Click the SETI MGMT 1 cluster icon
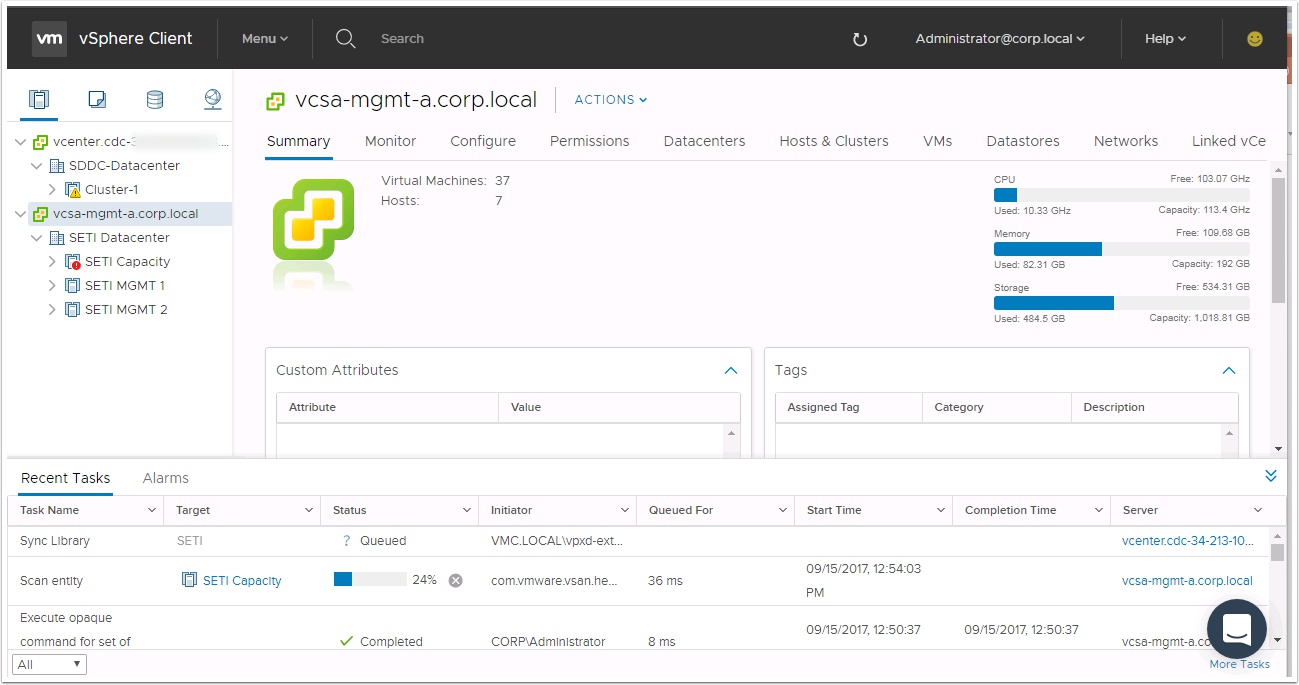Viewport: 1299px width, 685px height. click(72, 286)
